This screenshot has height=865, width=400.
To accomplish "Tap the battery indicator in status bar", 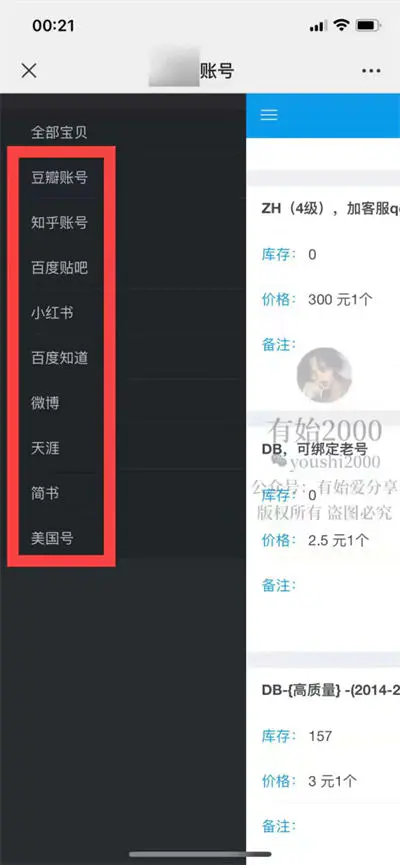I will point(367,25).
